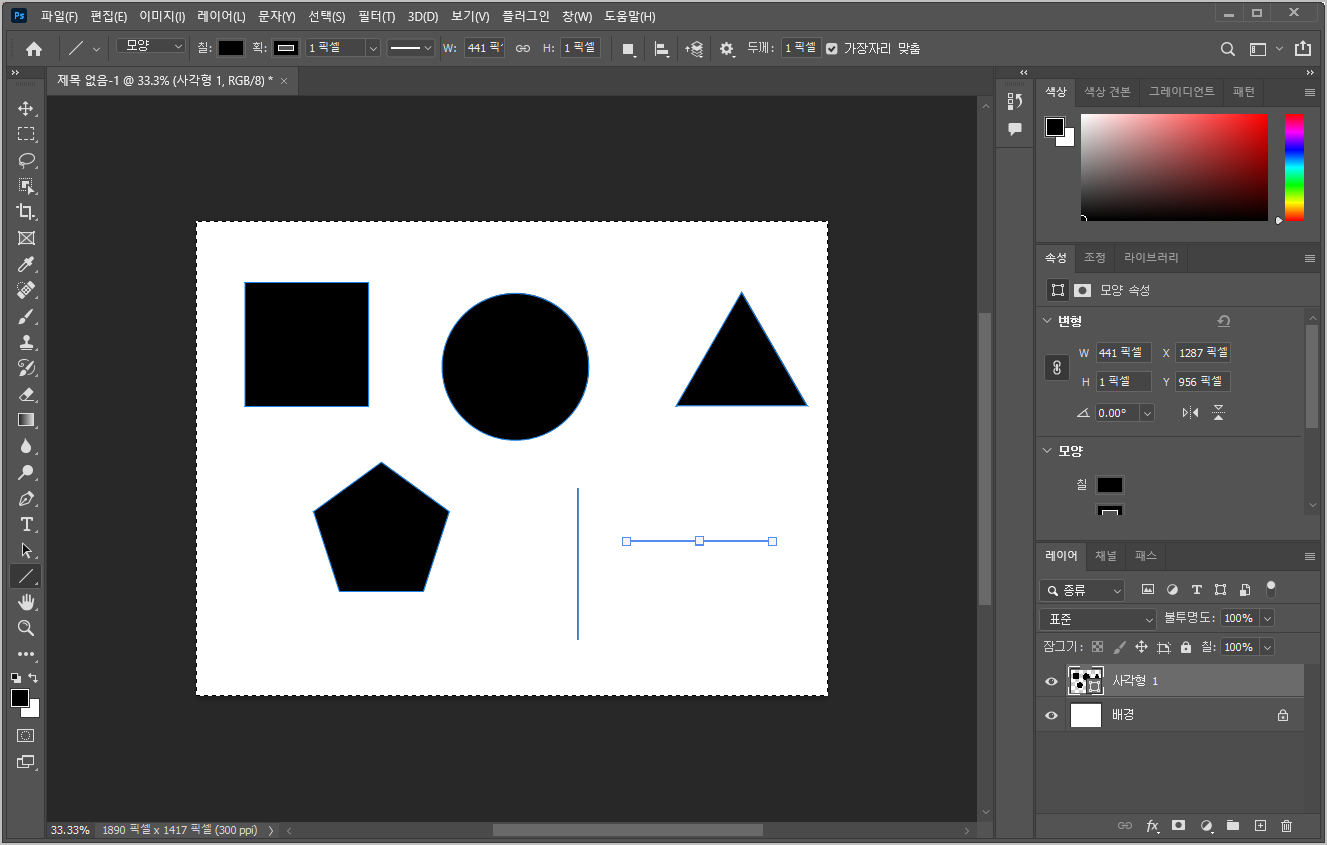This screenshot has height=845, width=1327.
Task: Select the Path Selection tool
Action: tap(26, 550)
